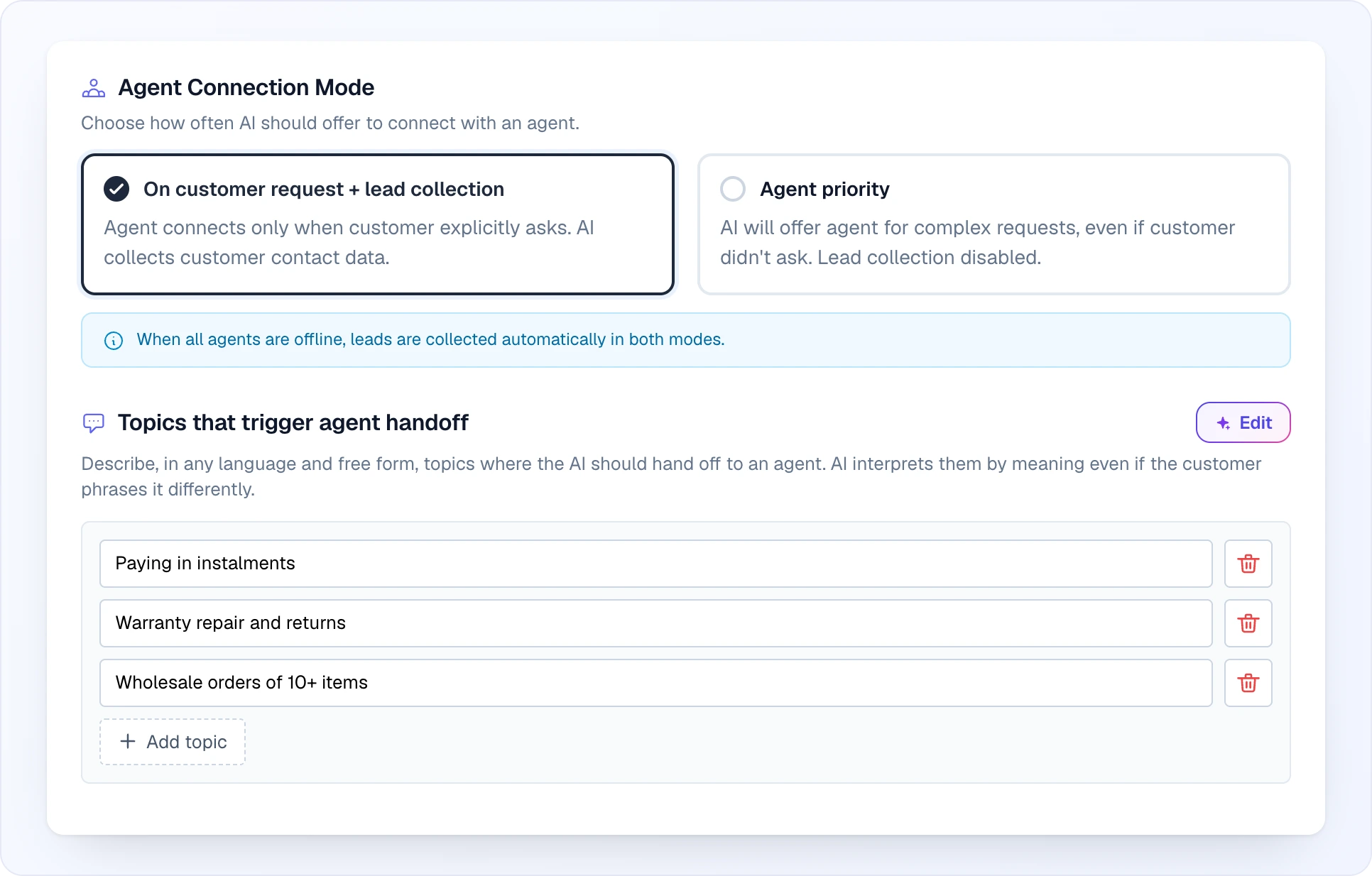The width and height of the screenshot is (1372, 876).
Task: Click the Agent Connection Mode people icon
Action: pos(94,88)
